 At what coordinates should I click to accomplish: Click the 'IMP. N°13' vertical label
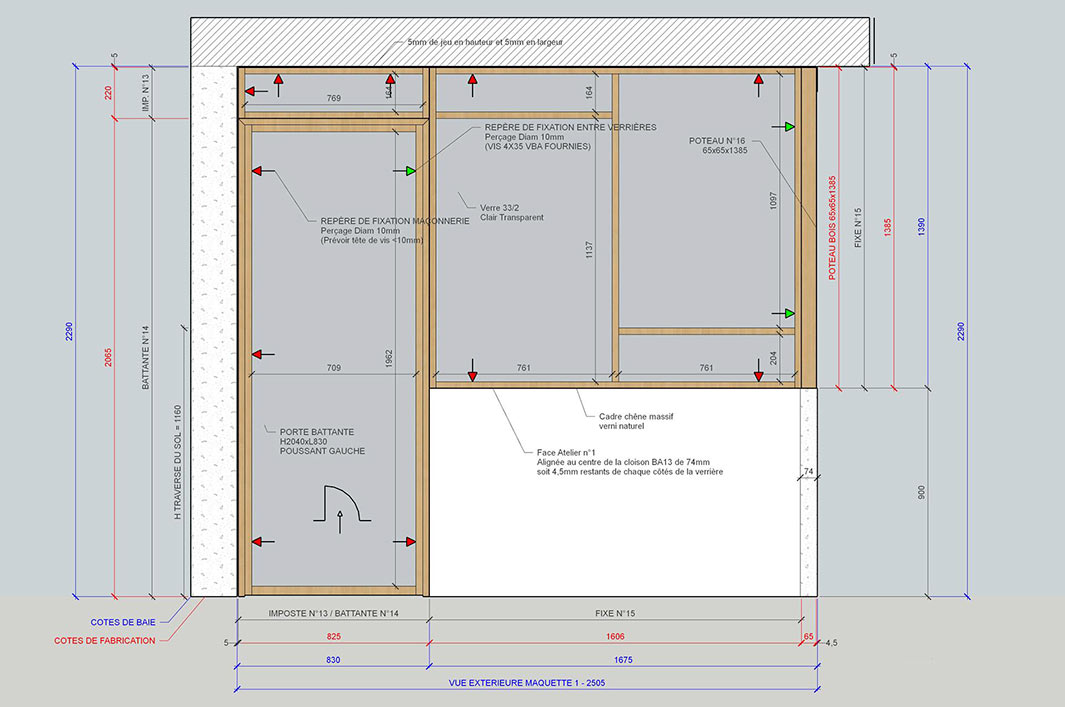145,93
